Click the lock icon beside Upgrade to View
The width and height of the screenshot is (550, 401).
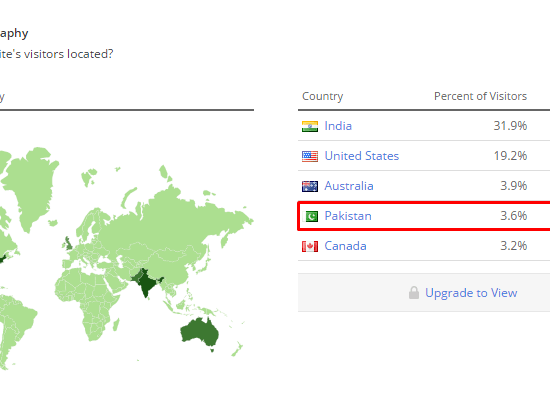[414, 293]
